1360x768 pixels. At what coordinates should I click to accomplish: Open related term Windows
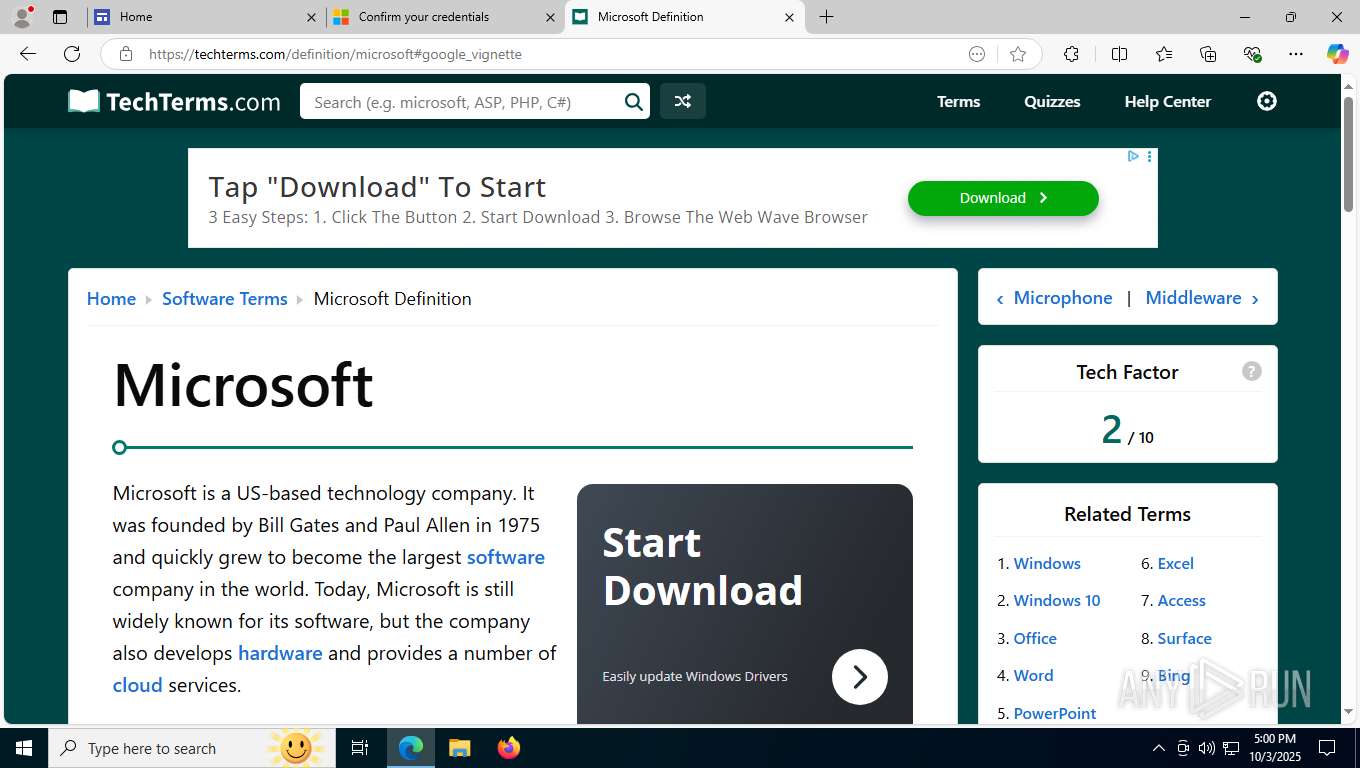(1047, 563)
